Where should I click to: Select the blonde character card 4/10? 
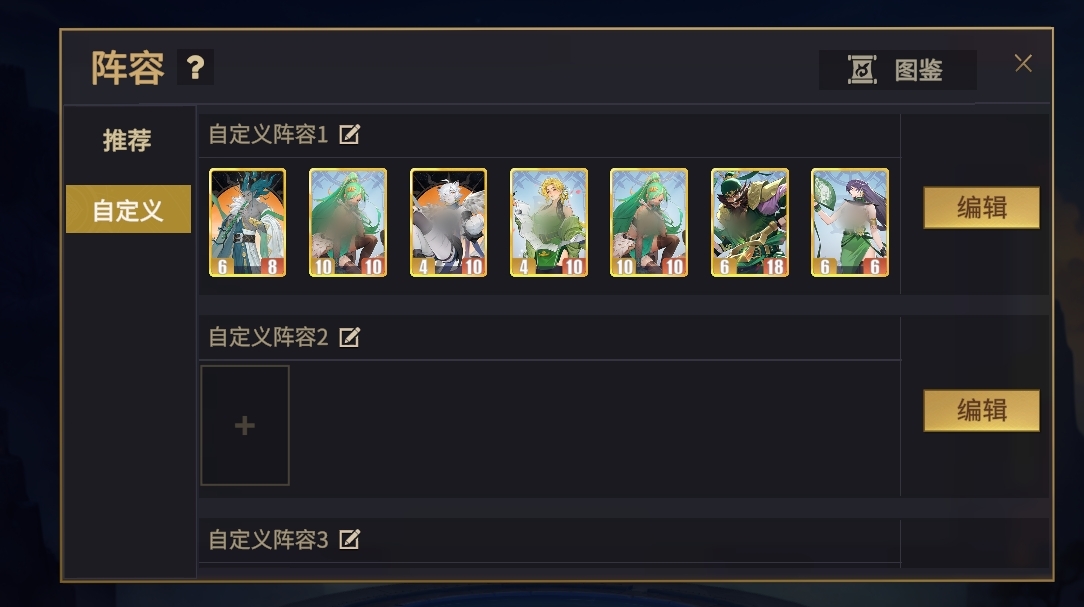[x=549, y=223]
